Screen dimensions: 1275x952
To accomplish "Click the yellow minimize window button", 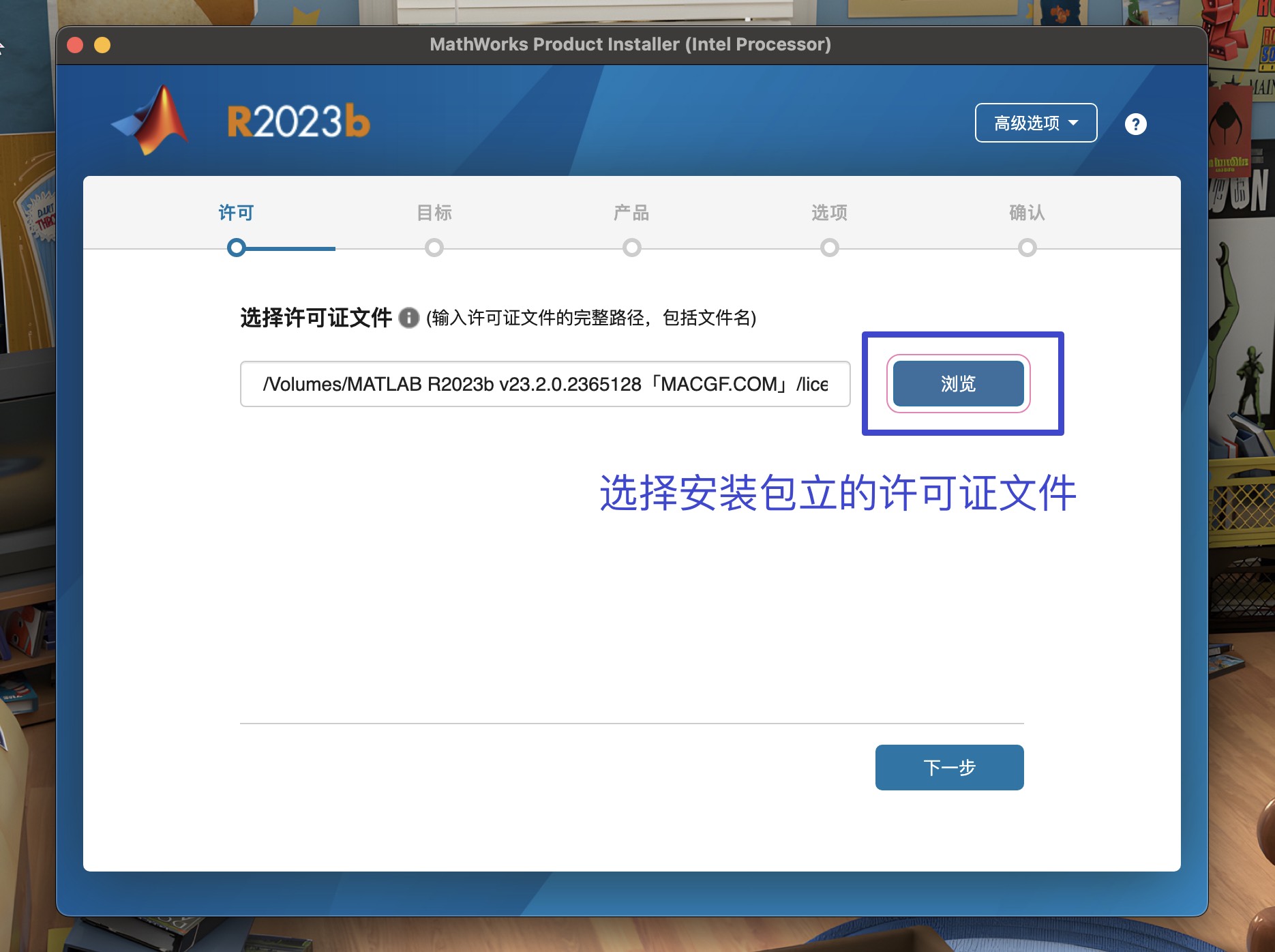I will pos(102,45).
